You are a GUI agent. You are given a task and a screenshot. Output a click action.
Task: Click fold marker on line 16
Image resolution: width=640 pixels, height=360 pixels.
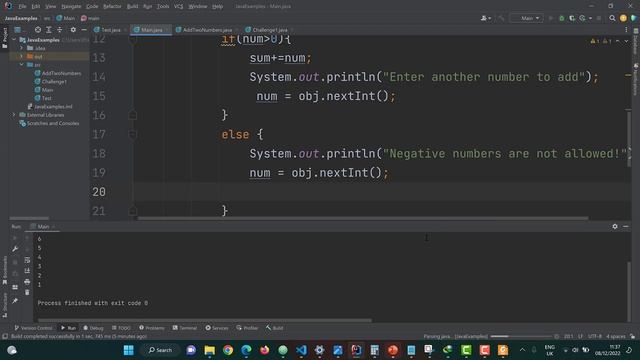pos(133,115)
